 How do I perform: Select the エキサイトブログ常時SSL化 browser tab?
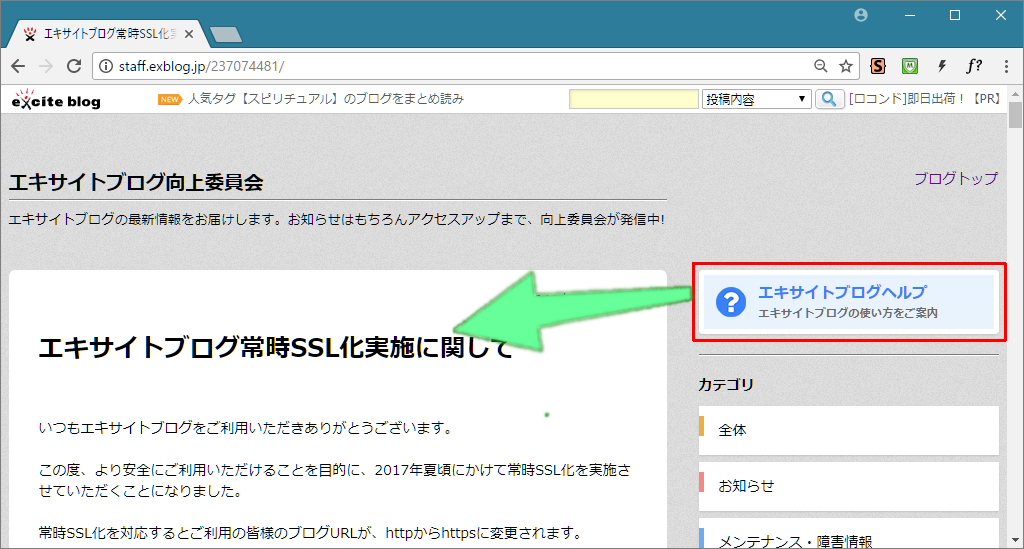pos(109,34)
